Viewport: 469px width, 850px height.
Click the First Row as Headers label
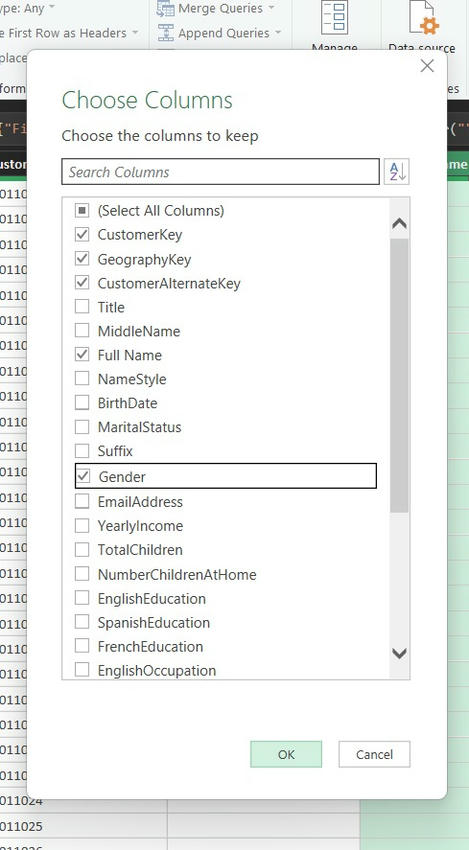(x=68, y=33)
